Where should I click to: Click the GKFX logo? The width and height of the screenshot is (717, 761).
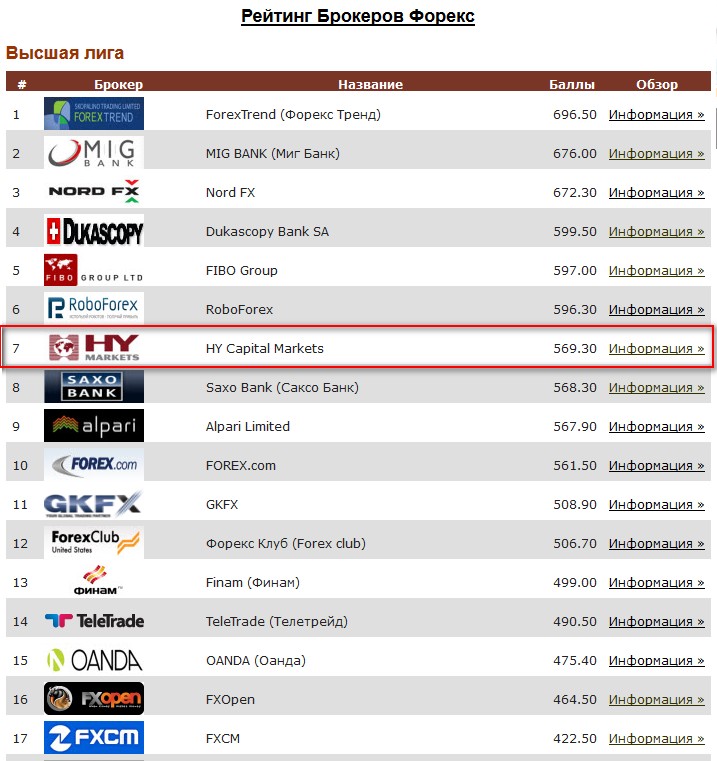tap(94, 503)
